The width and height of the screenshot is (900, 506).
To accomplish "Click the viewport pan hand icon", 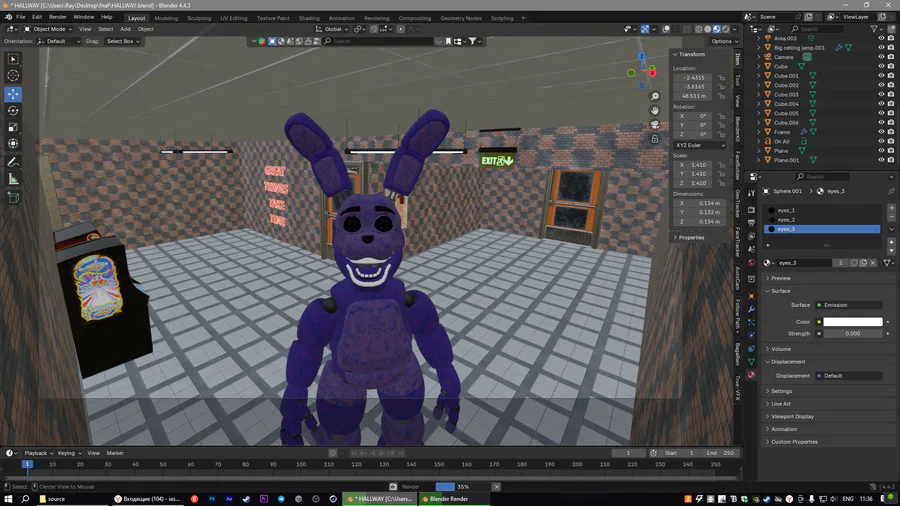I will 654,110.
